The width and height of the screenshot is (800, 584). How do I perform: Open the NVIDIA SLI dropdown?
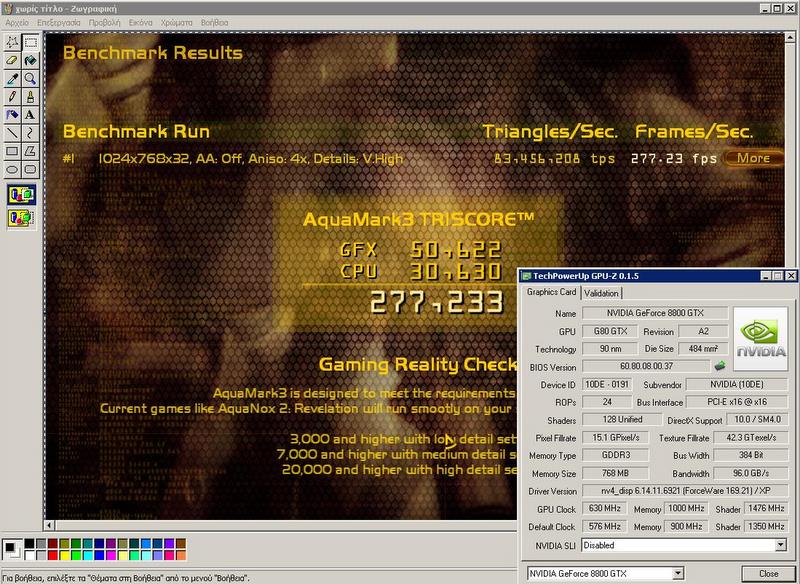coord(781,545)
